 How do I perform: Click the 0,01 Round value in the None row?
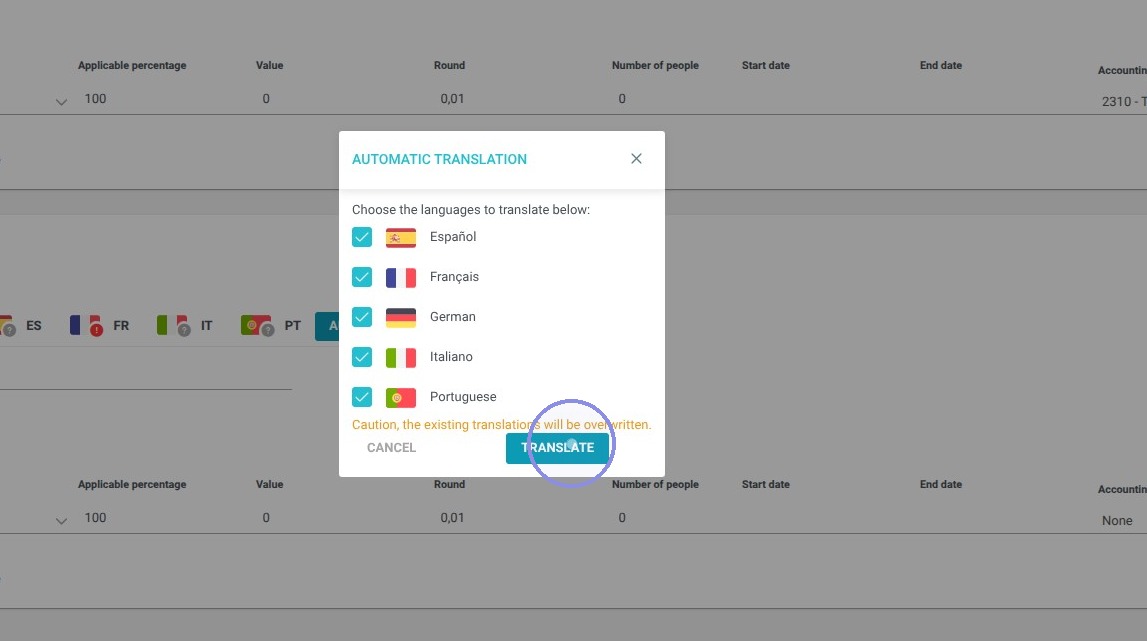(452, 518)
